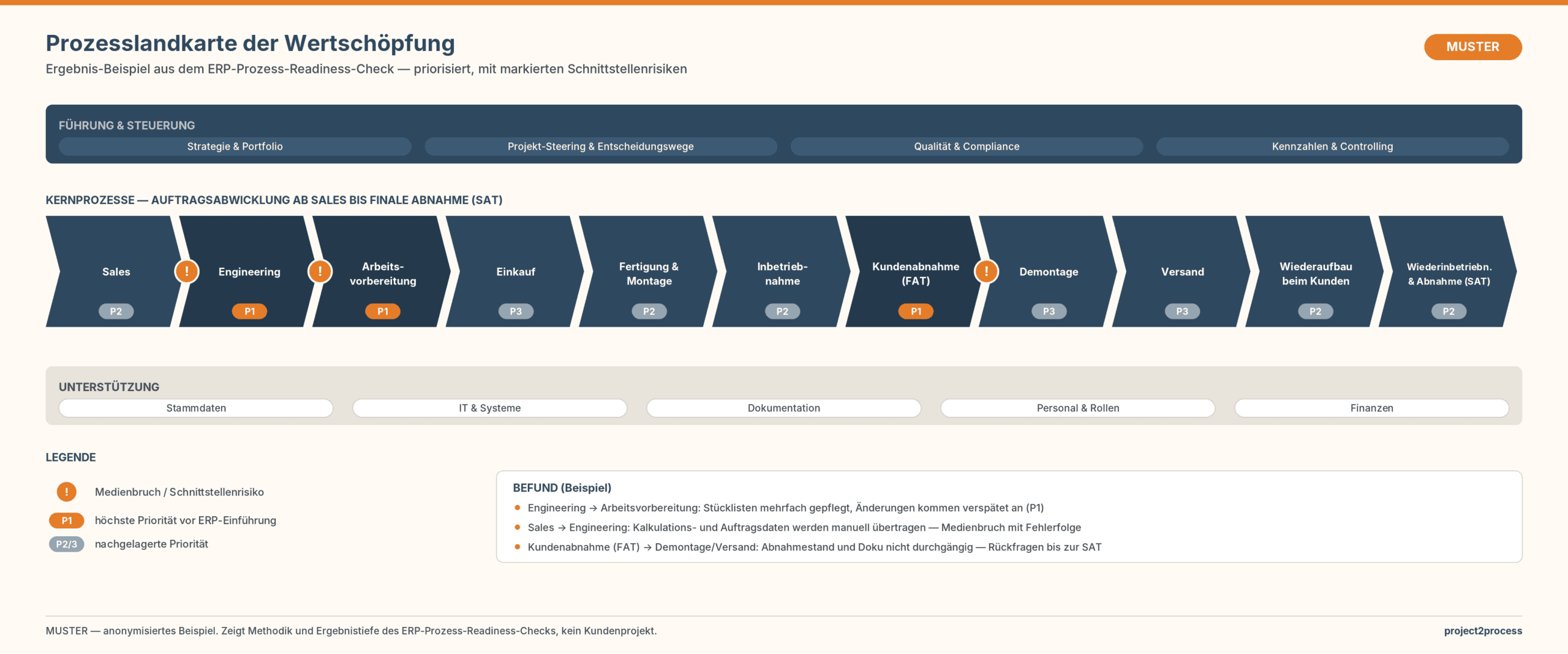Click the P2 badge under Wiederinbetriebn. & Abnahme
The image size is (1568, 654).
tap(1449, 311)
